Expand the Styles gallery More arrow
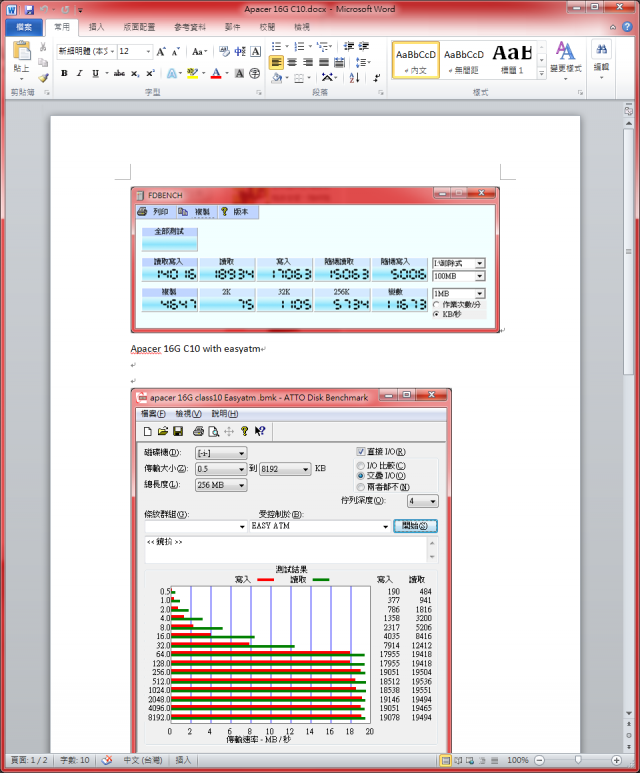Viewport: 640px width, 774px height. coord(542,73)
